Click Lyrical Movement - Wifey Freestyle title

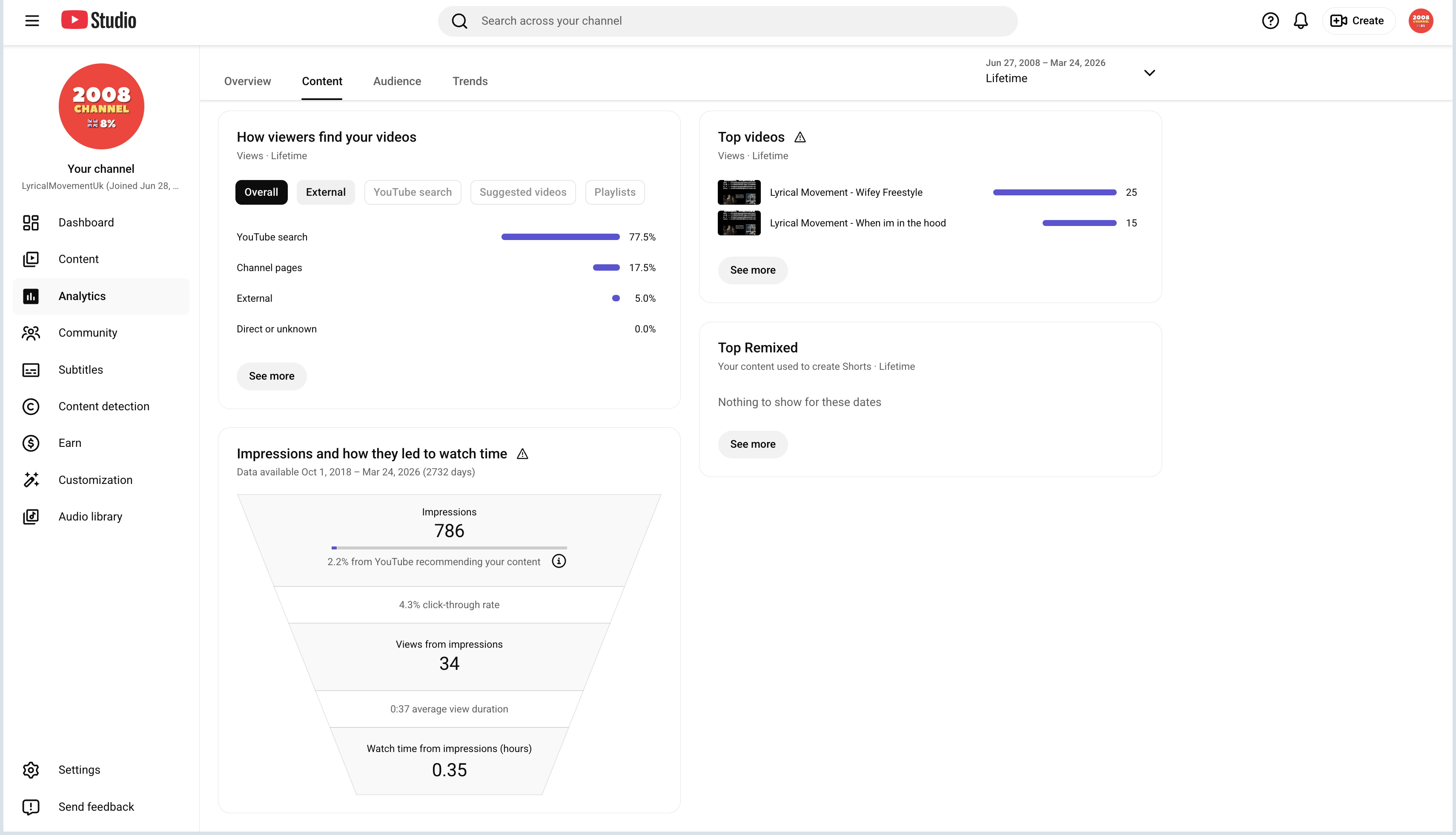846,193
